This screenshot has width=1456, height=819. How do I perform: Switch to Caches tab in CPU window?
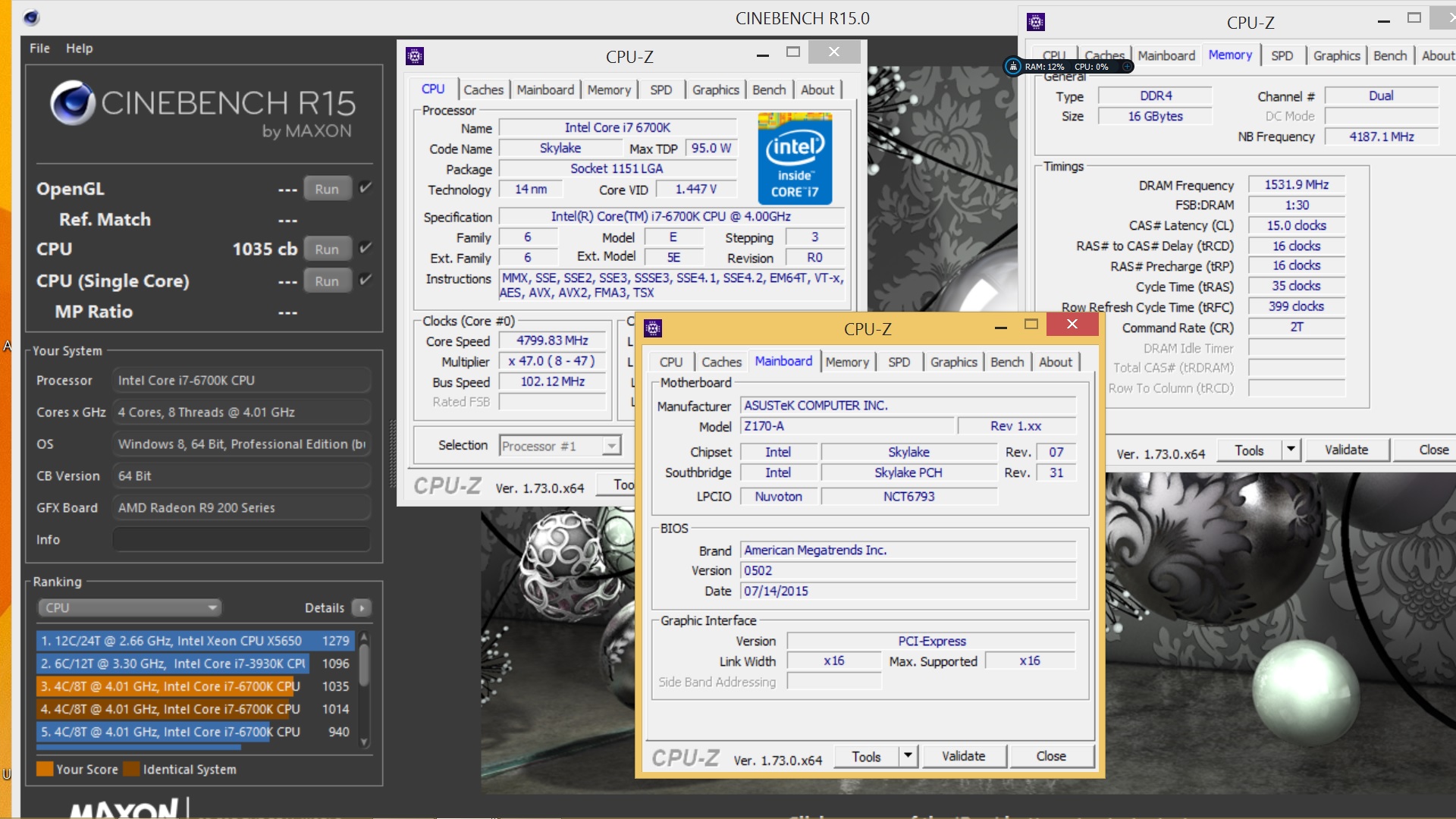click(483, 90)
